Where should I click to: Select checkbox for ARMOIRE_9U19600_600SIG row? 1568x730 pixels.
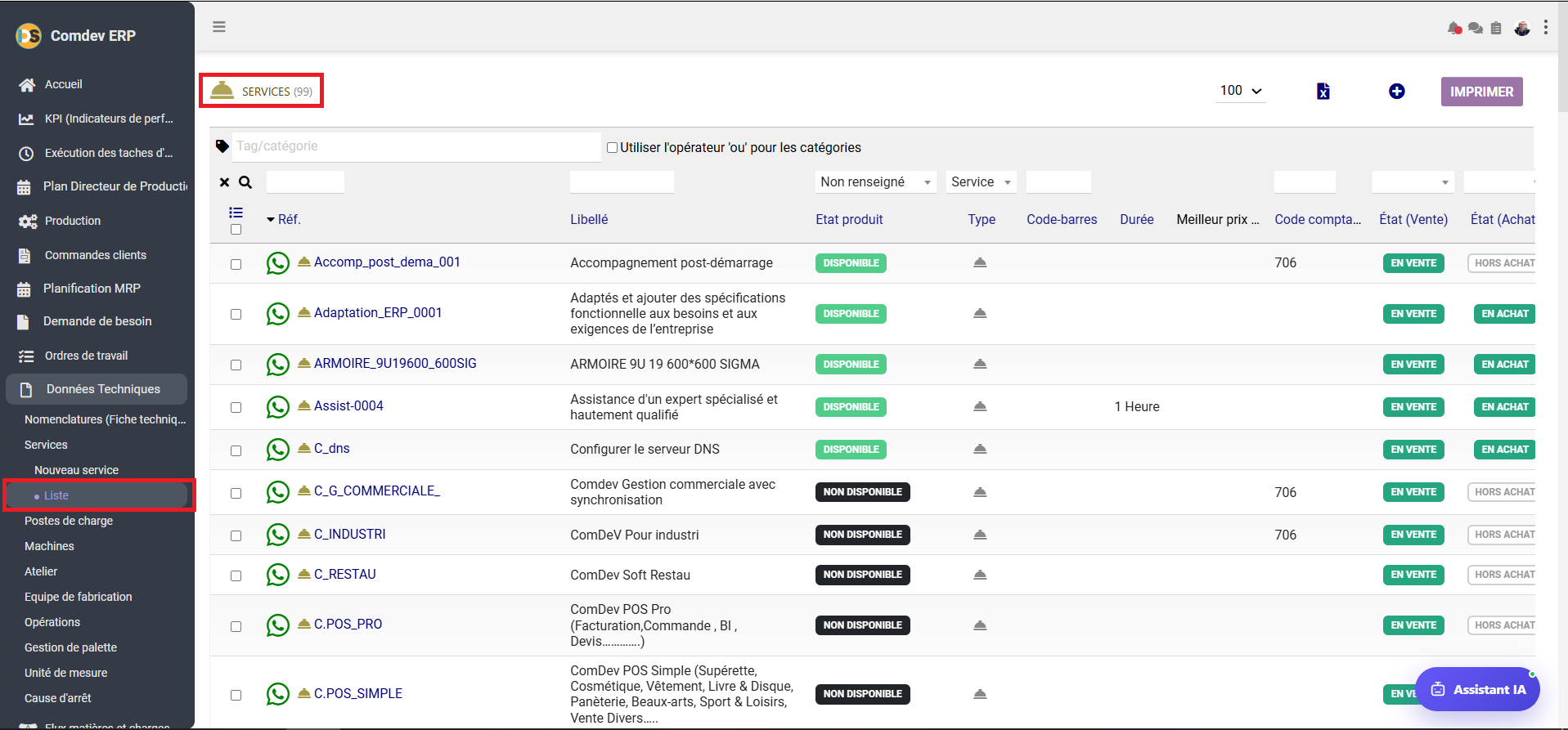(x=236, y=365)
